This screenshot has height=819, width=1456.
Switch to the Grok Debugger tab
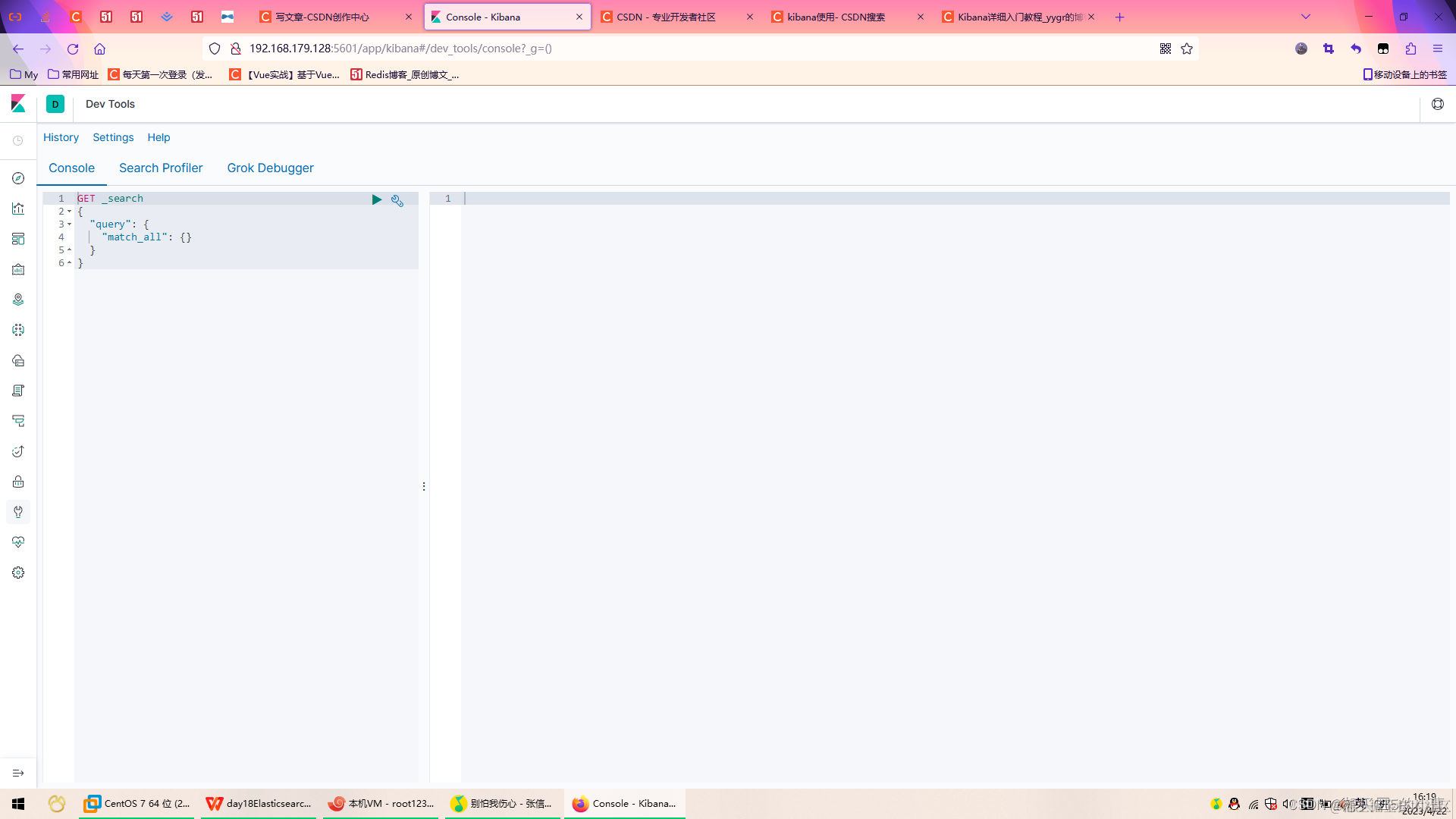(x=270, y=168)
